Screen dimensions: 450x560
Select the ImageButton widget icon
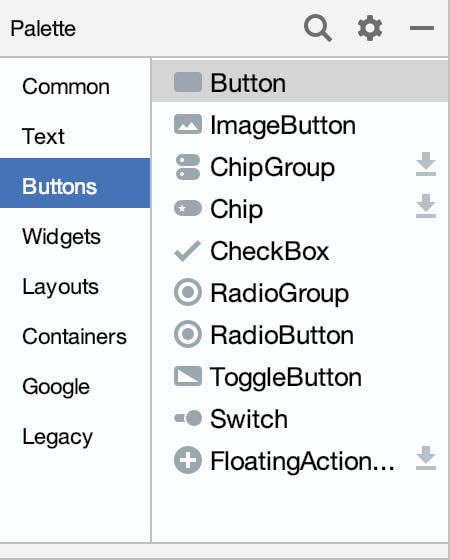point(188,124)
